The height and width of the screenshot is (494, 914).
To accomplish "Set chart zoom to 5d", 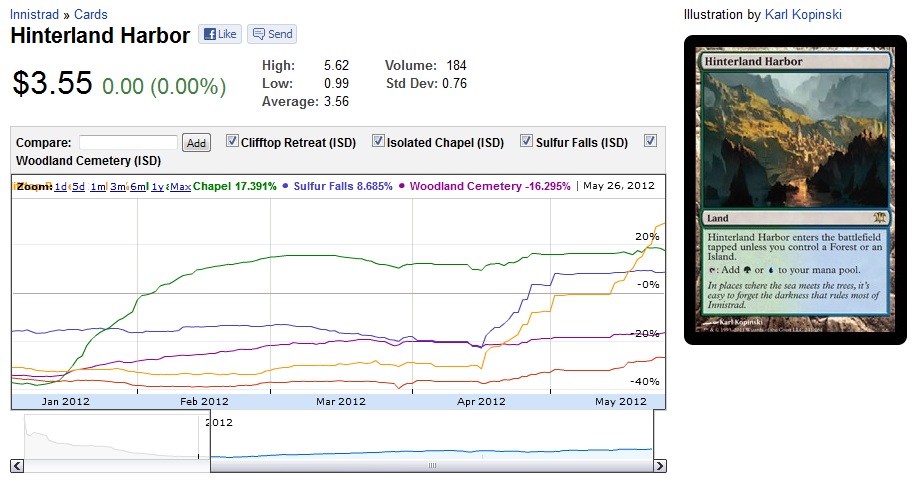I will click(x=78, y=187).
